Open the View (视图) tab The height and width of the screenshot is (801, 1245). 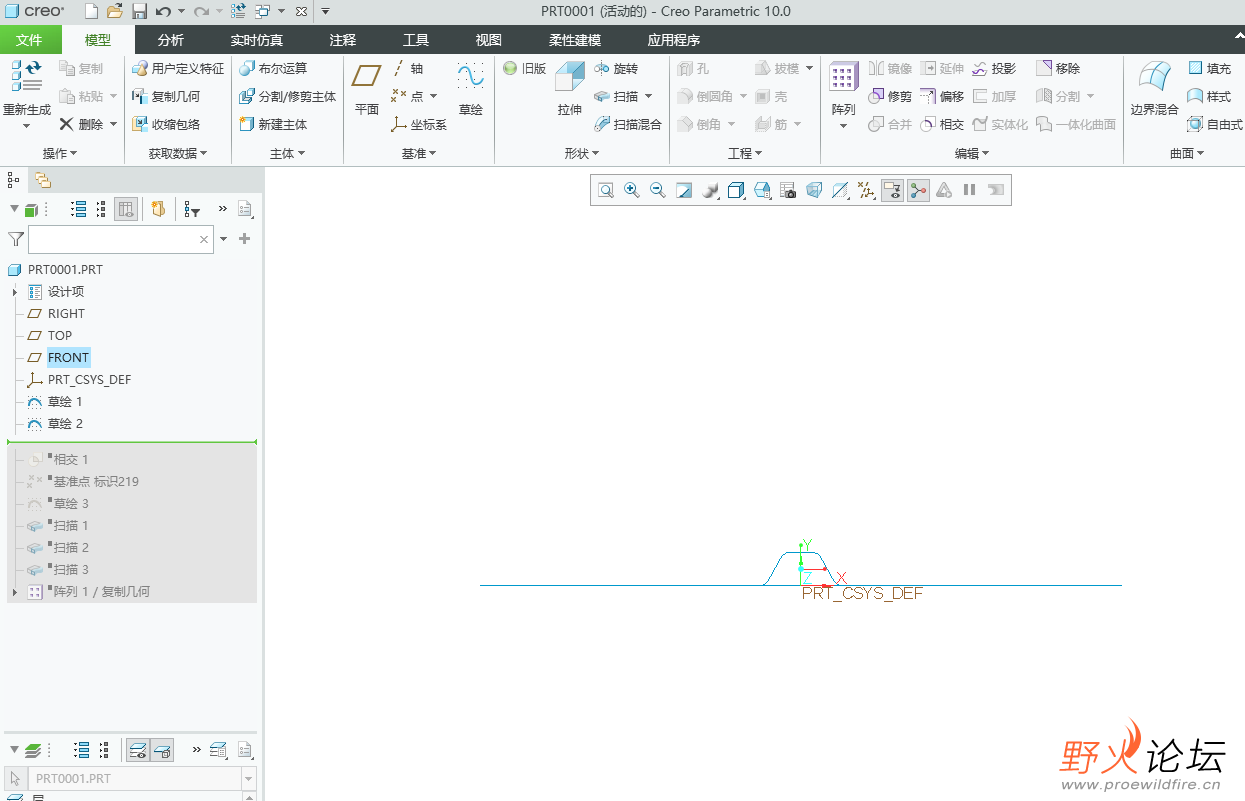tap(489, 40)
